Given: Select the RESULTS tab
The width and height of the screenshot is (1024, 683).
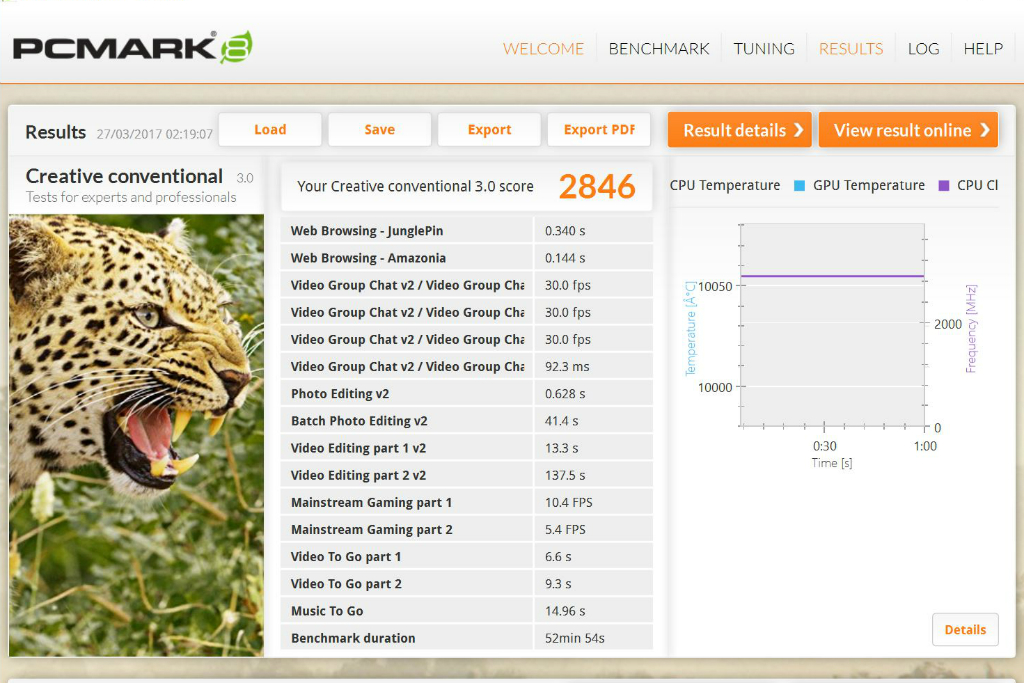Looking at the screenshot, I should (x=851, y=48).
